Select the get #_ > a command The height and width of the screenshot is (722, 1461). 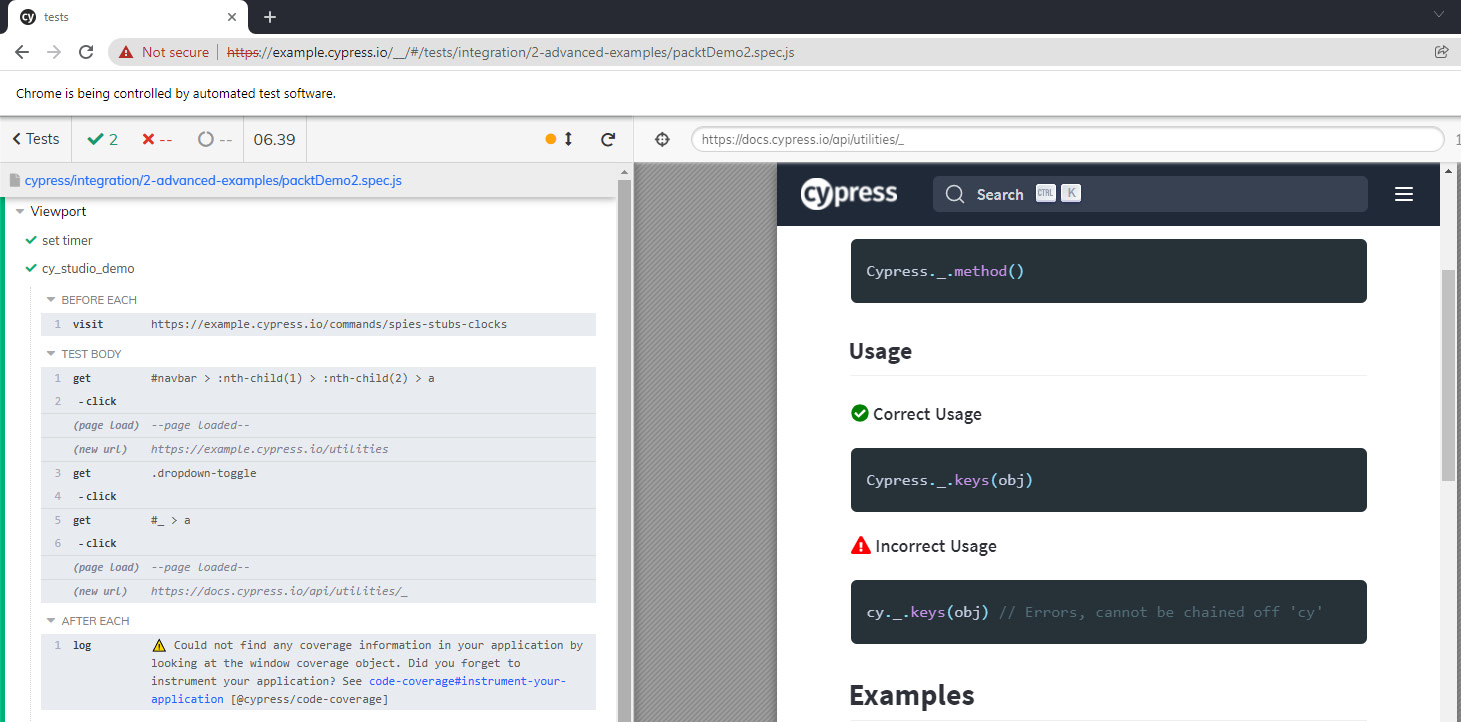click(318, 521)
